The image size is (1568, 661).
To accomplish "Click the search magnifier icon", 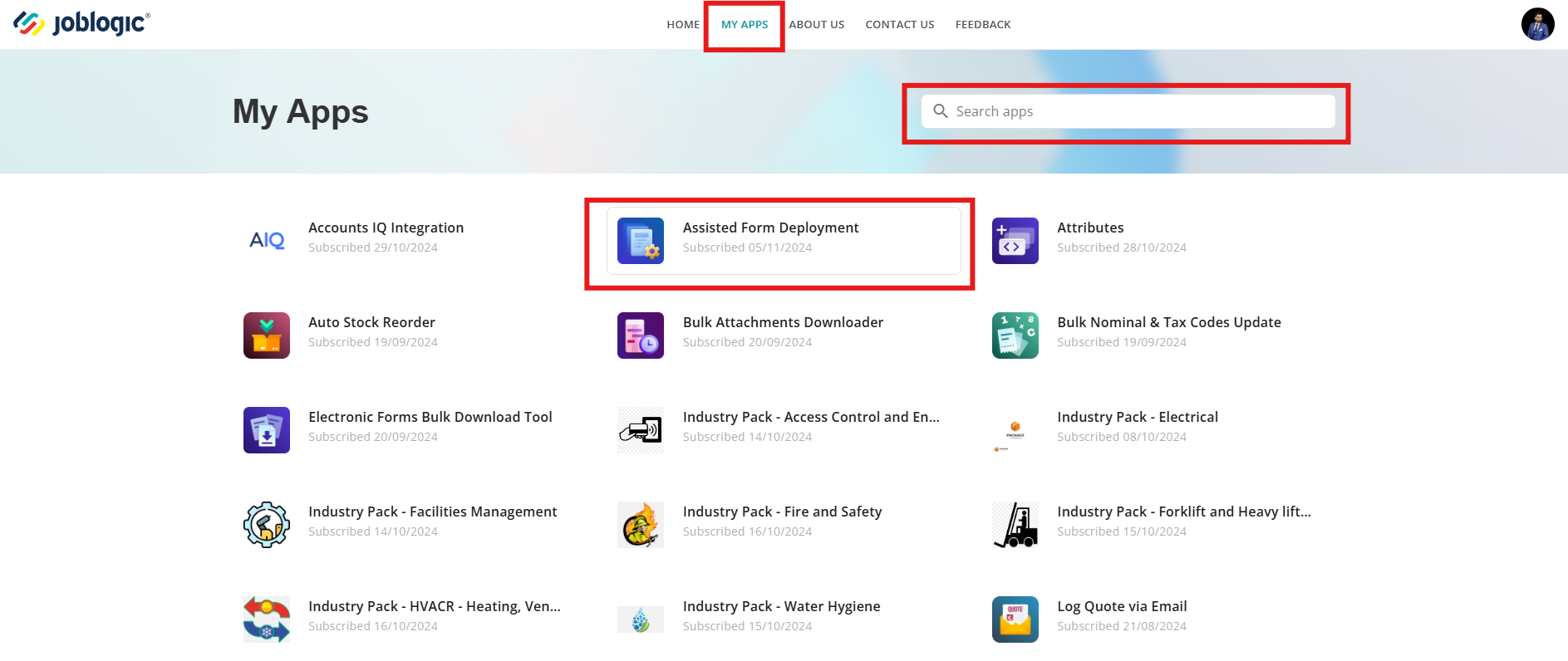I will pyautogui.click(x=940, y=110).
